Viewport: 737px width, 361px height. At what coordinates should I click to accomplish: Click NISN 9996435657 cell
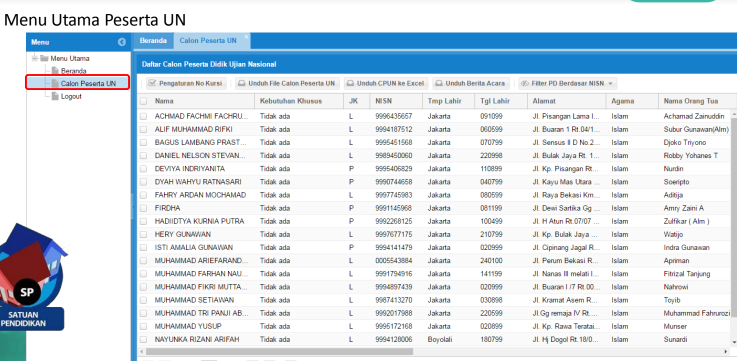[x=394, y=116]
